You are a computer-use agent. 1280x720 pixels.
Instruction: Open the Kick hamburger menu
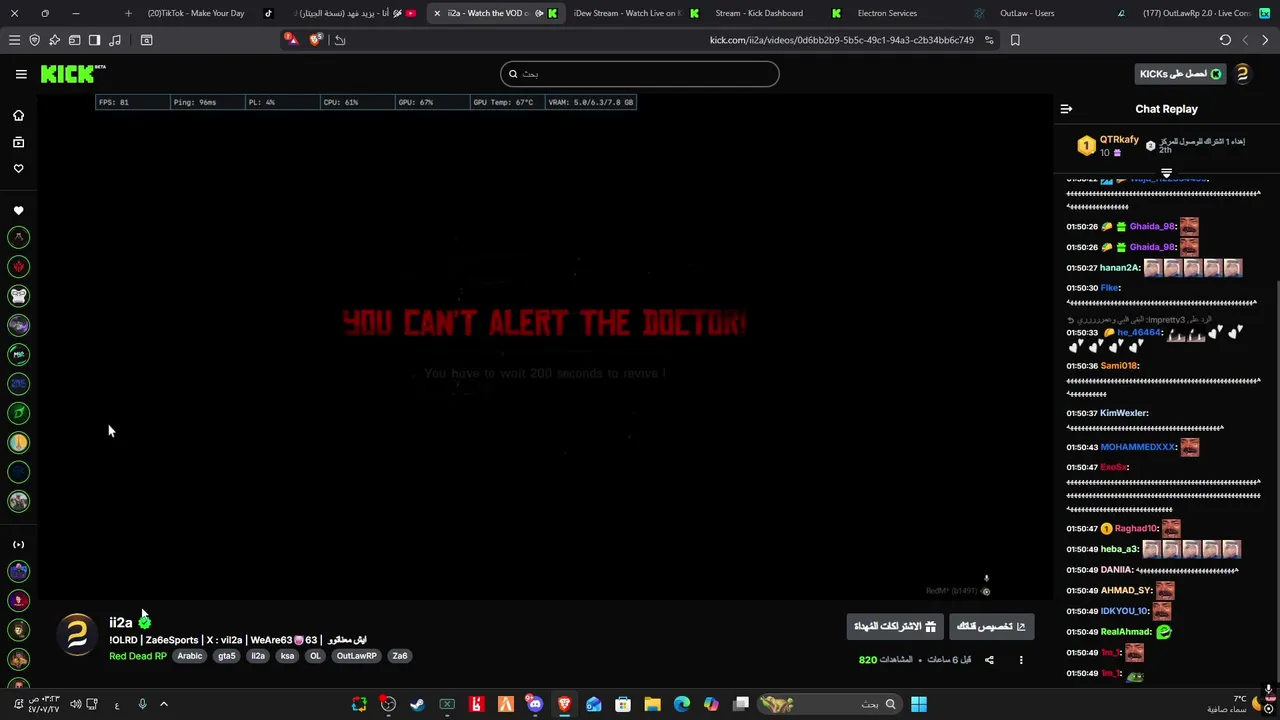(21, 74)
